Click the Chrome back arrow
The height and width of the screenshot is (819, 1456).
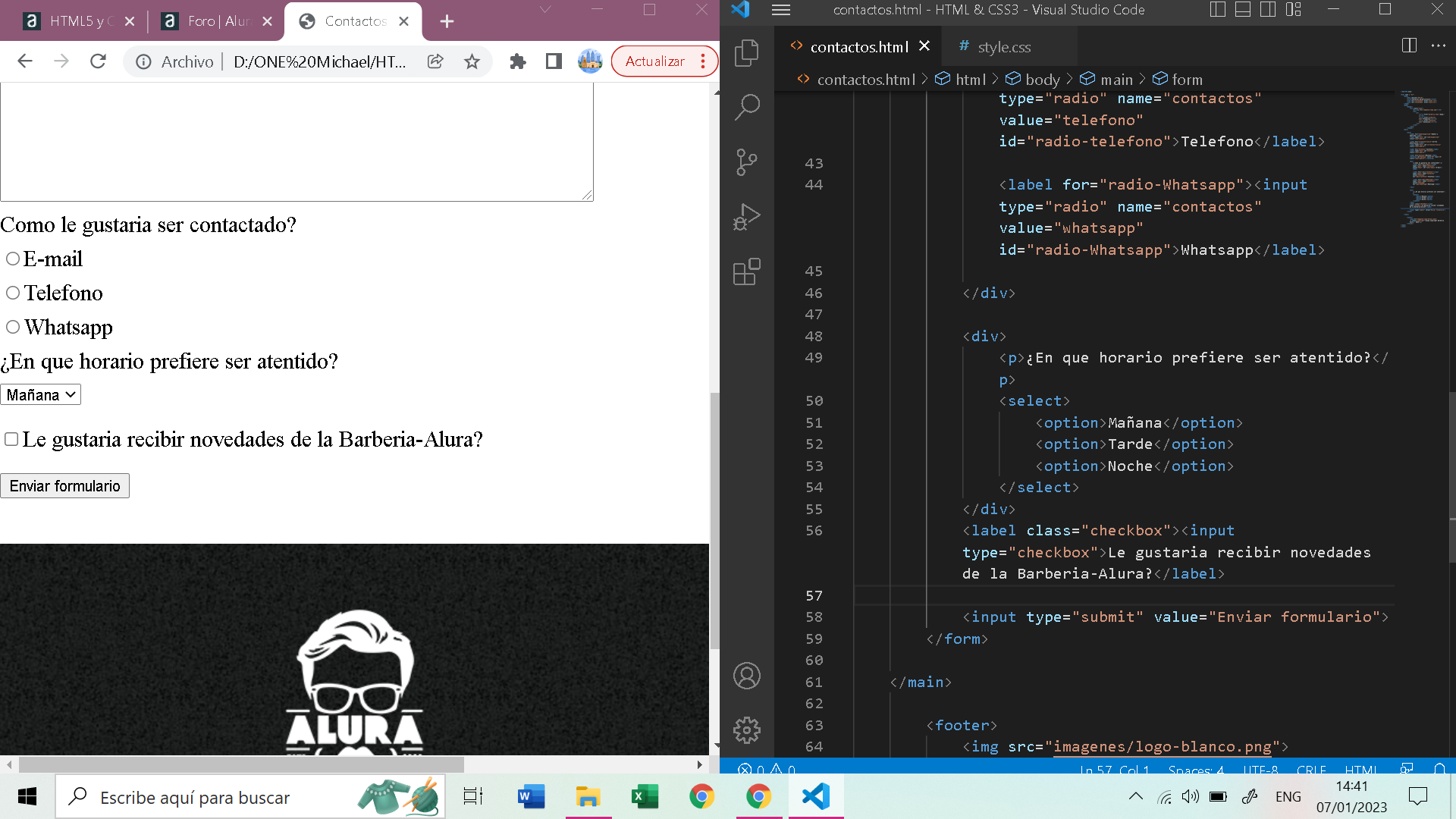[x=25, y=61]
